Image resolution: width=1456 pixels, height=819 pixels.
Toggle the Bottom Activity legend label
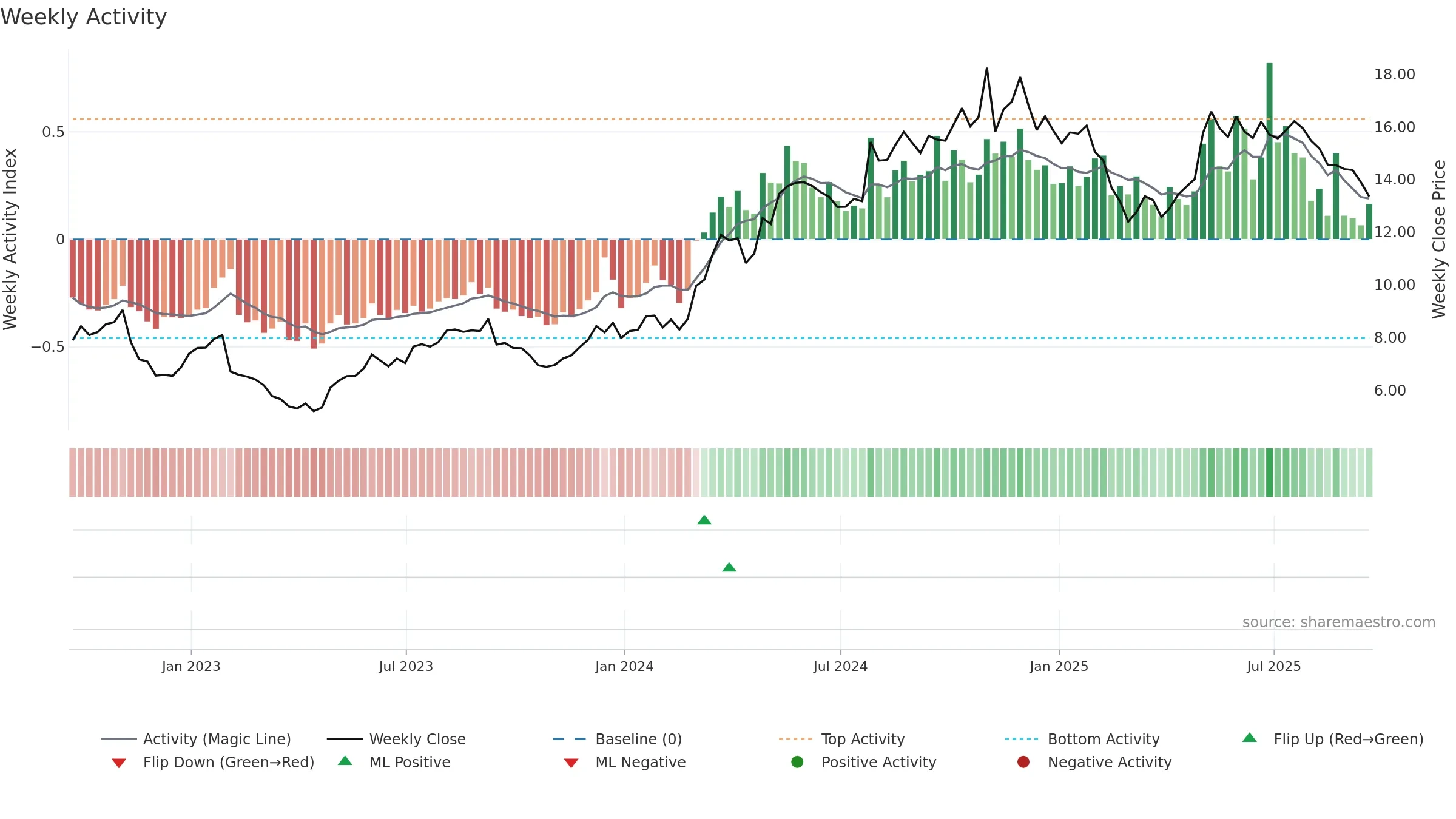(1104, 739)
